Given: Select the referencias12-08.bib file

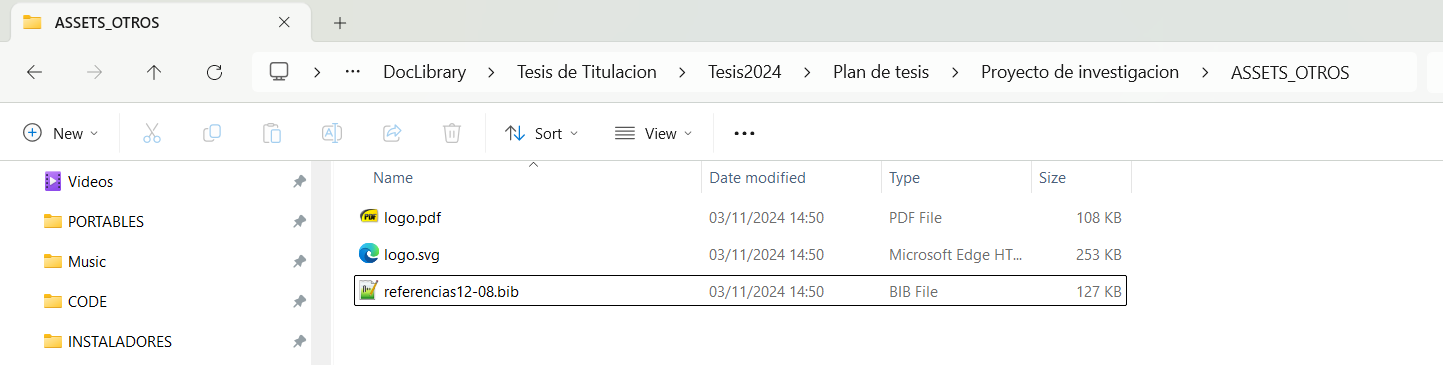Looking at the screenshot, I should pos(741,292).
